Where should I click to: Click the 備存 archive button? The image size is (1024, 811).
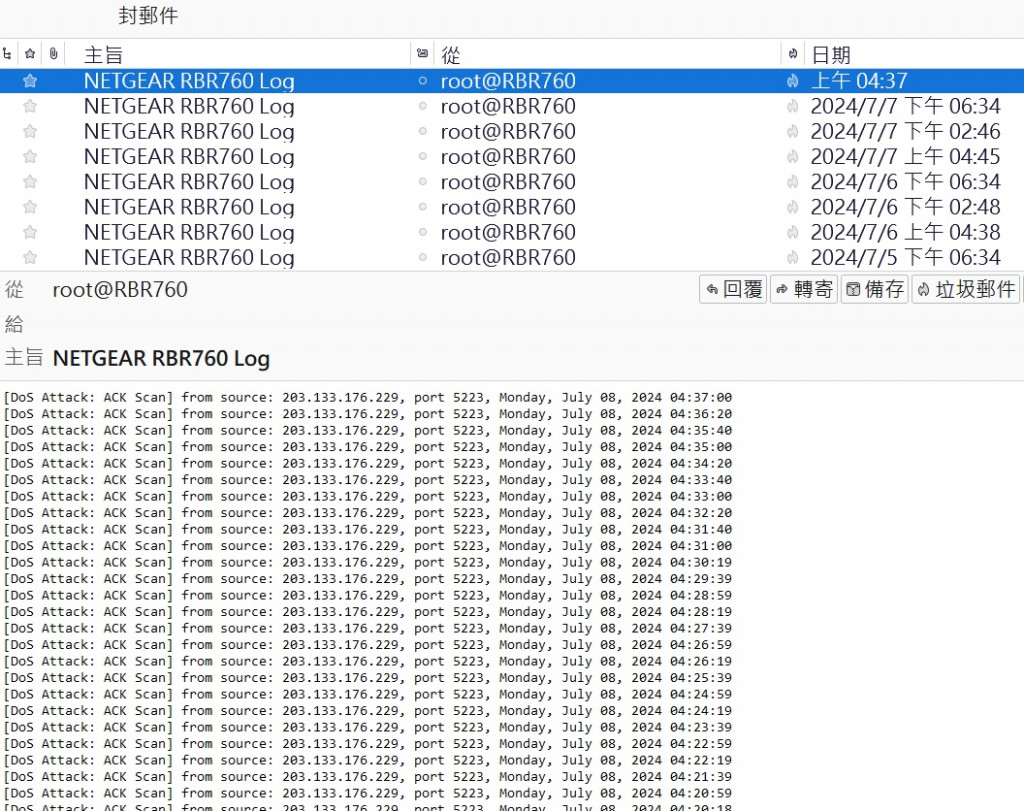point(874,289)
